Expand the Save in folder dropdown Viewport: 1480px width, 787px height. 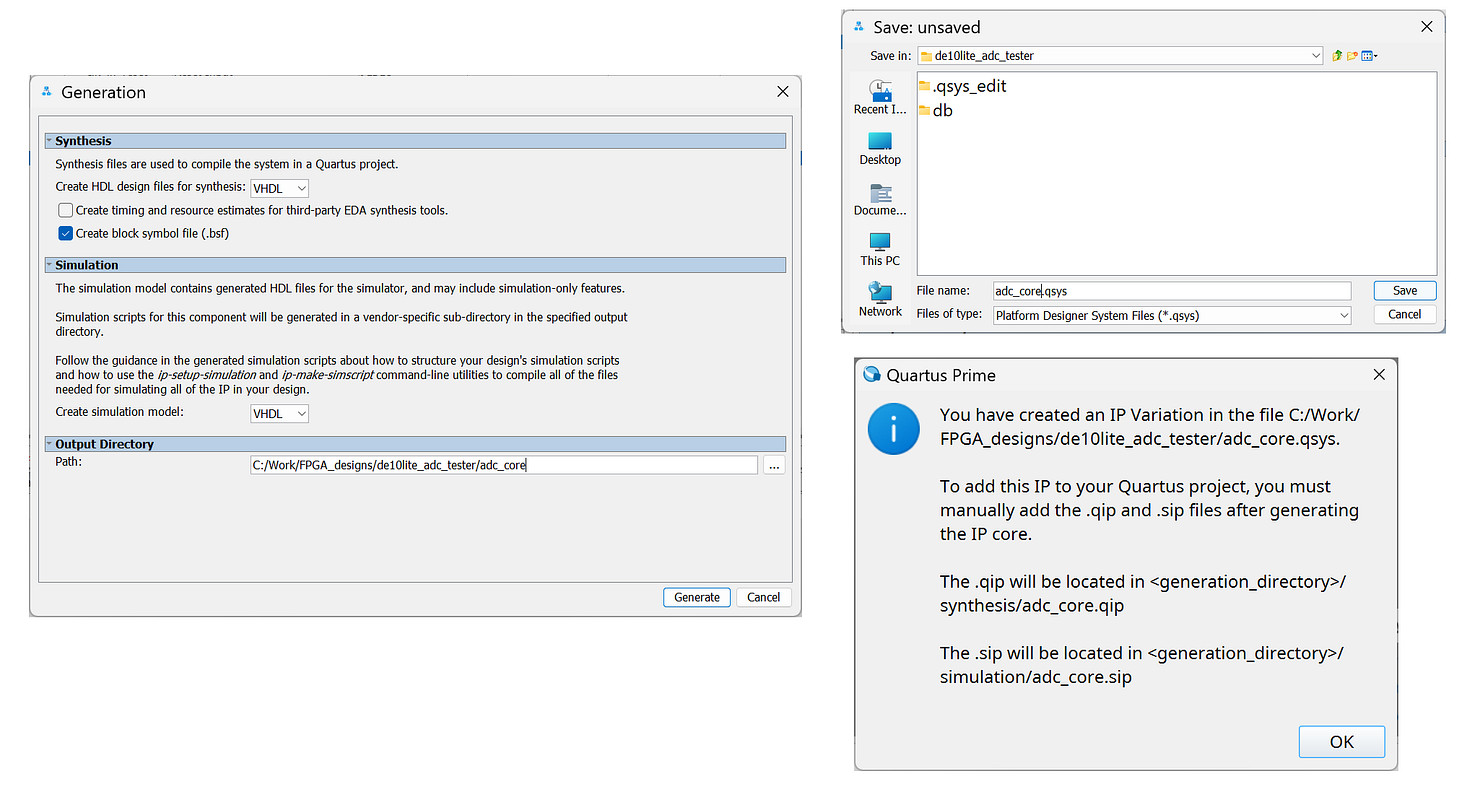(x=1316, y=56)
